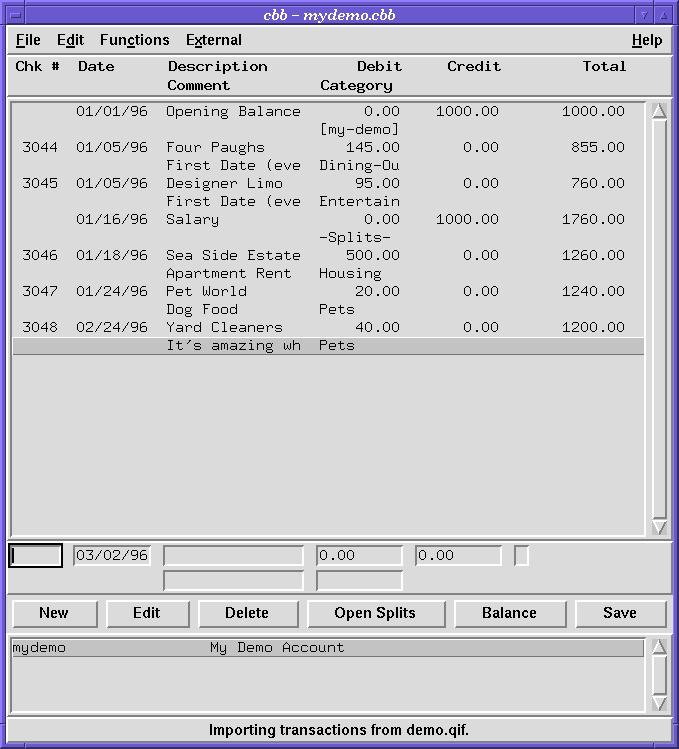
Task: Click the New transaction button
Action: (x=54, y=613)
